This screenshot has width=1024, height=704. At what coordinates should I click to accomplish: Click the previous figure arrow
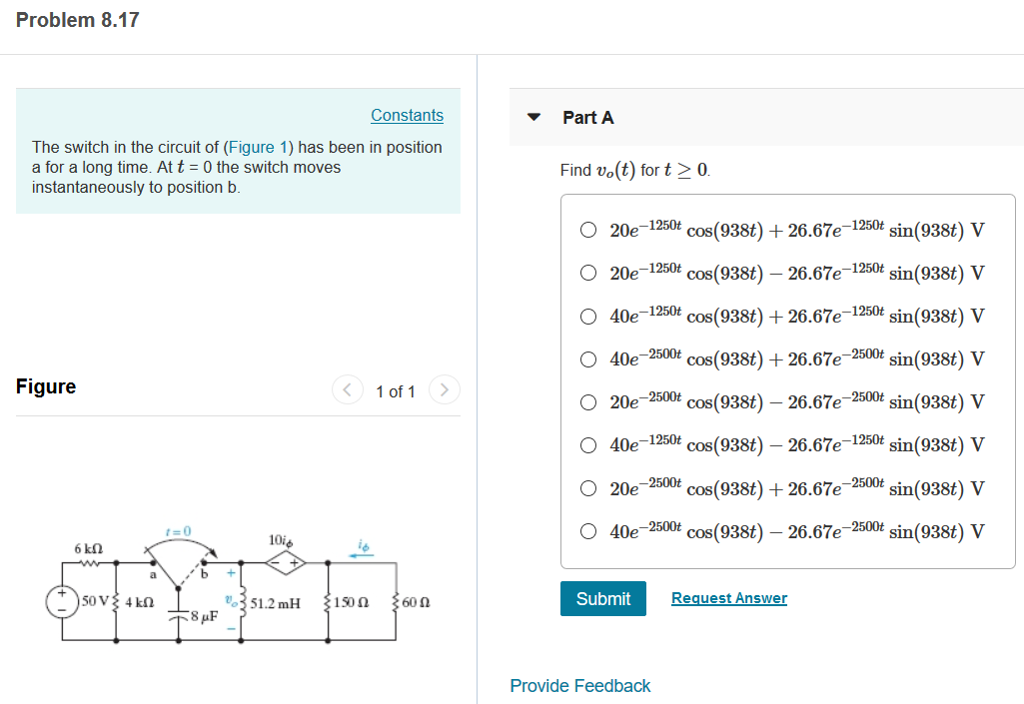(347, 390)
